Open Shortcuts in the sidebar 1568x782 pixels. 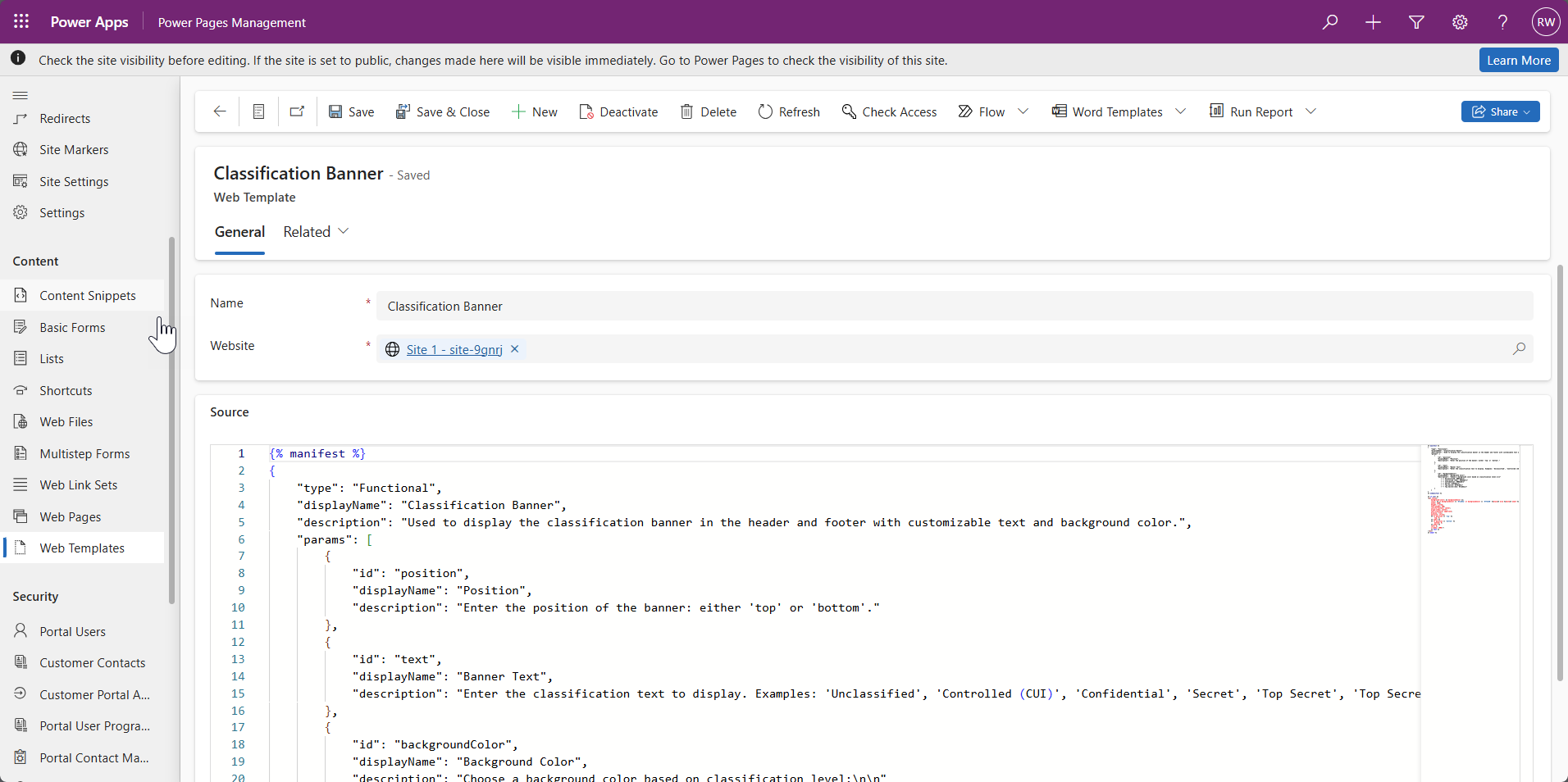coord(82,390)
